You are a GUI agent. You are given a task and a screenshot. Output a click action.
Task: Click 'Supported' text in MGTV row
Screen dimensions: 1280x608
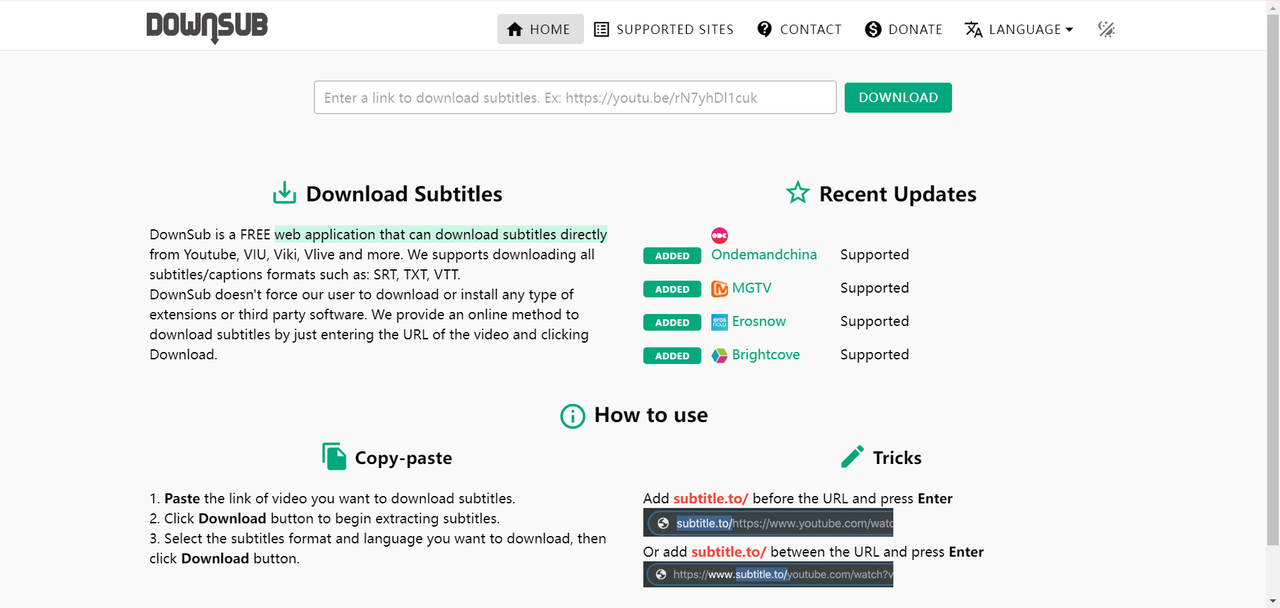pyautogui.click(x=874, y=288)
